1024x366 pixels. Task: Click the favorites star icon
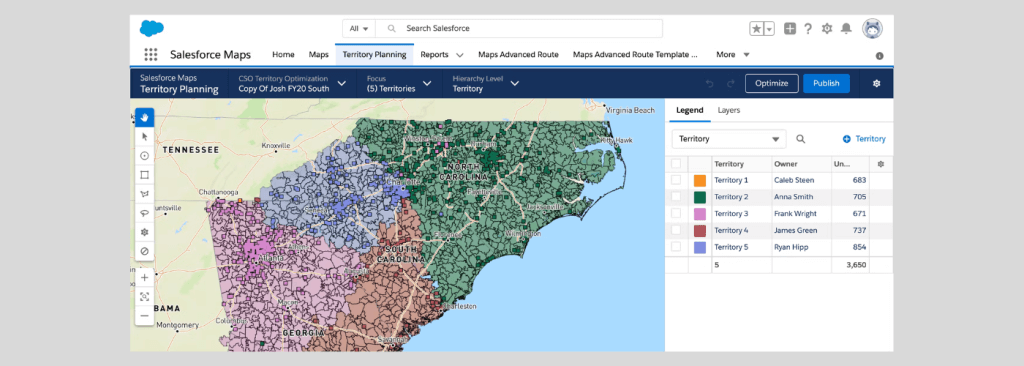[x=756, y=29]
